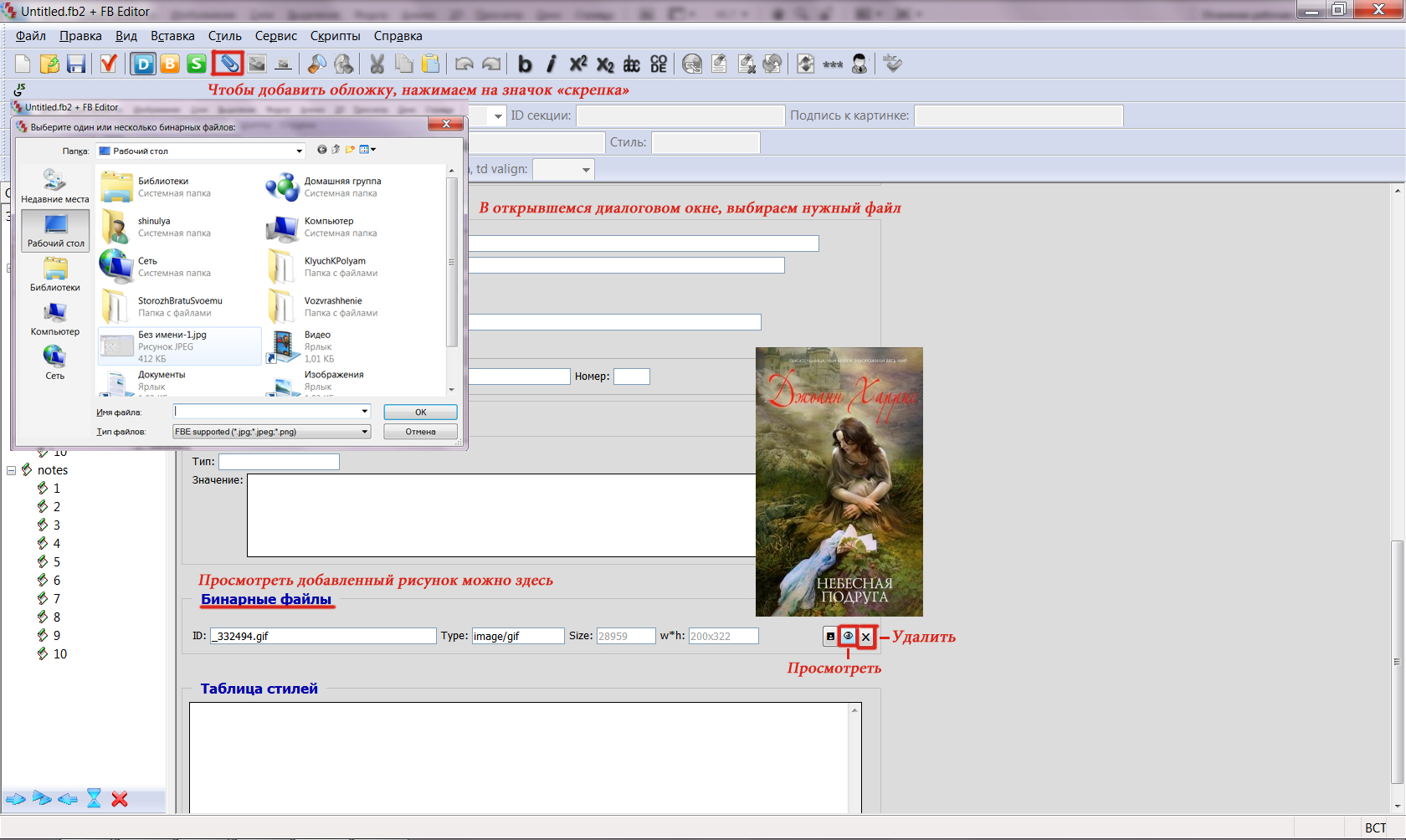This screenshot has height=840, width=1406.
Task: Click the ID секции input field
Action: [680, 115]
